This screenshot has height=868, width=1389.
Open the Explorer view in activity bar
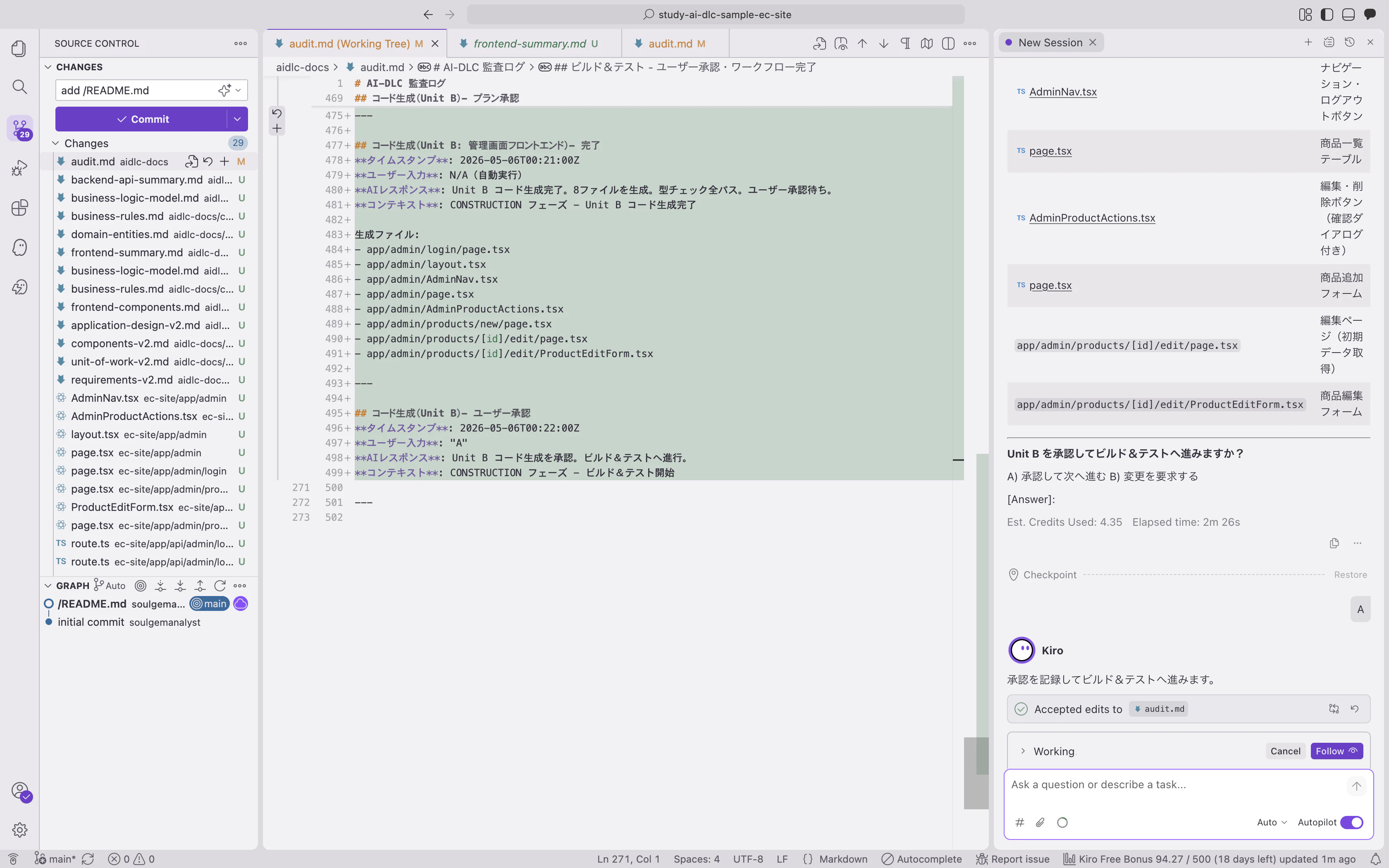point(19,49)
